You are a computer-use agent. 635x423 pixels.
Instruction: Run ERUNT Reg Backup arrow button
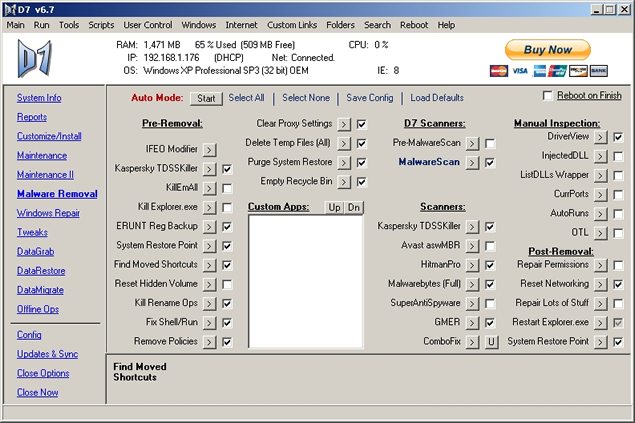tap(209, 227)
